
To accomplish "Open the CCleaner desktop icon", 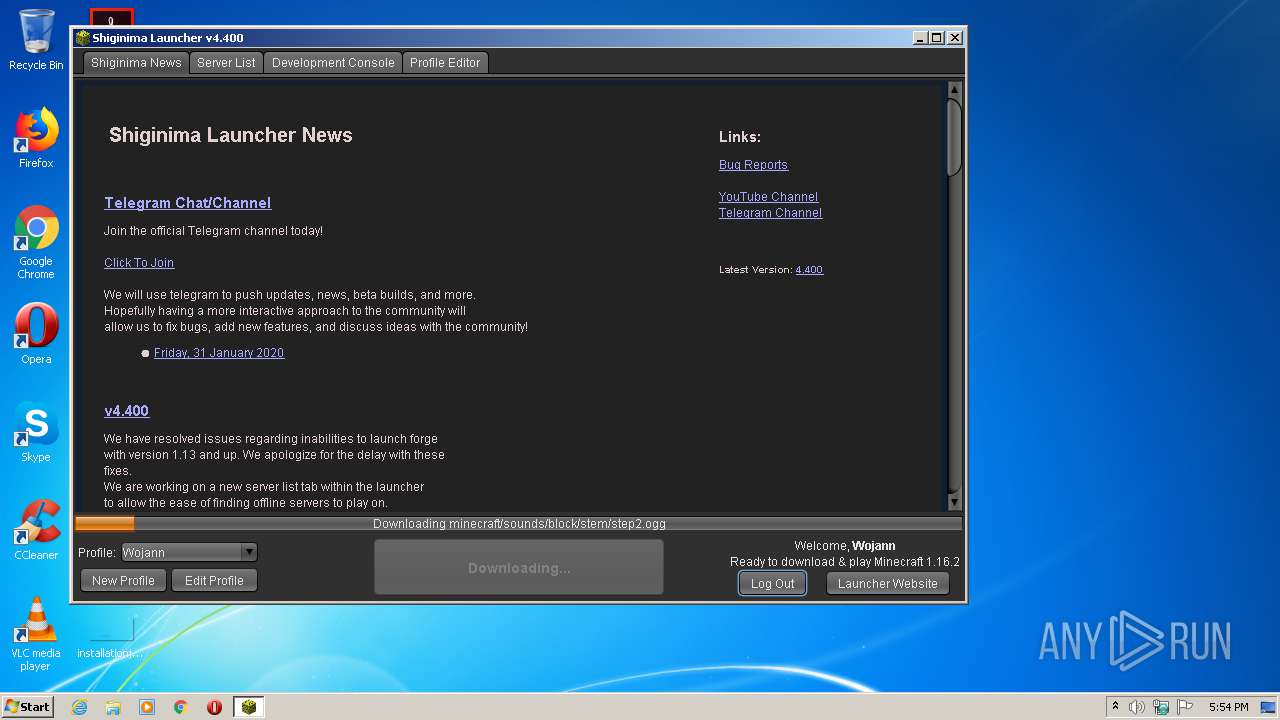I will (36, 530).
